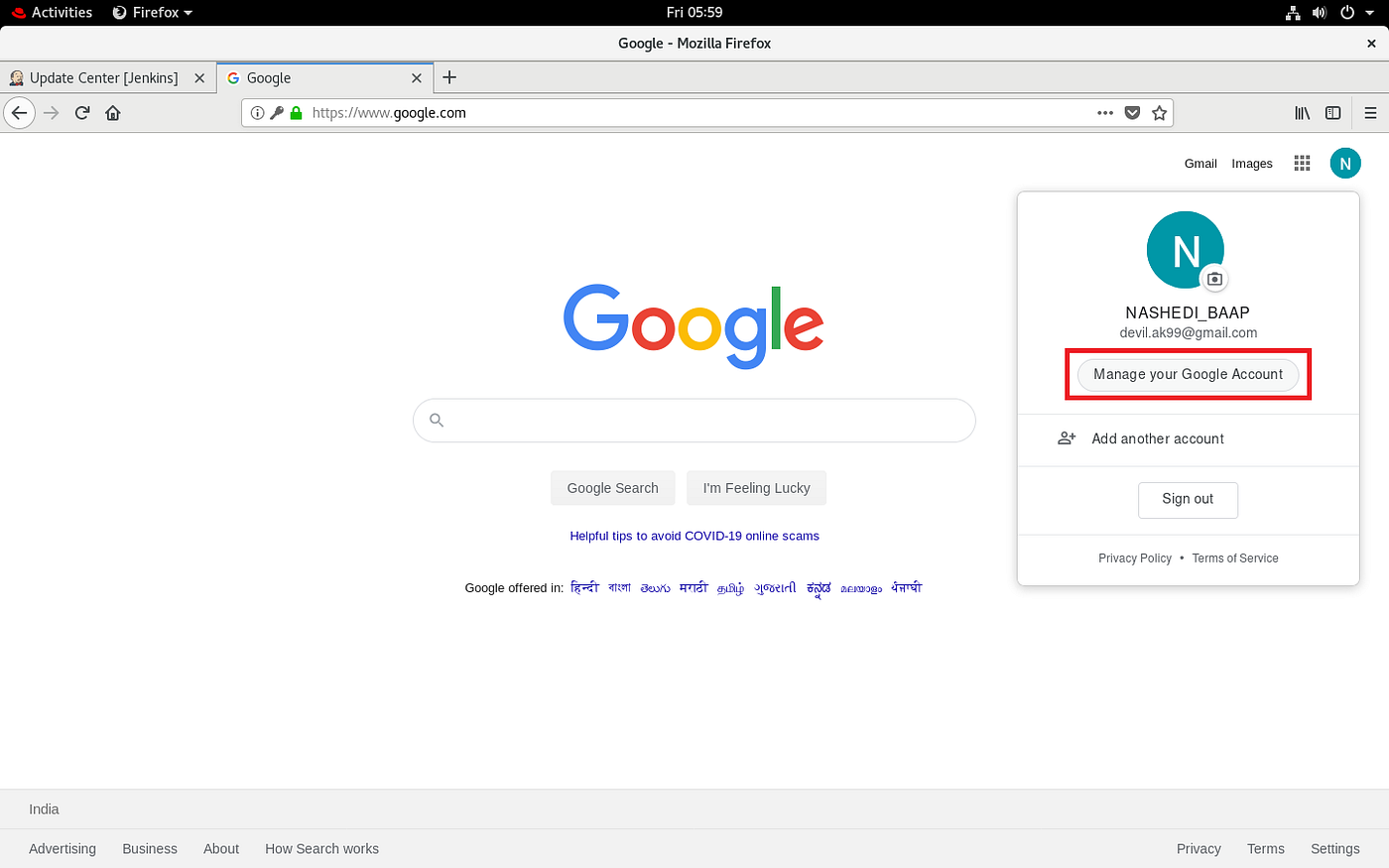Open Privacy Policy in account panel
The image size is (1389, 868).
point(1135,558)
